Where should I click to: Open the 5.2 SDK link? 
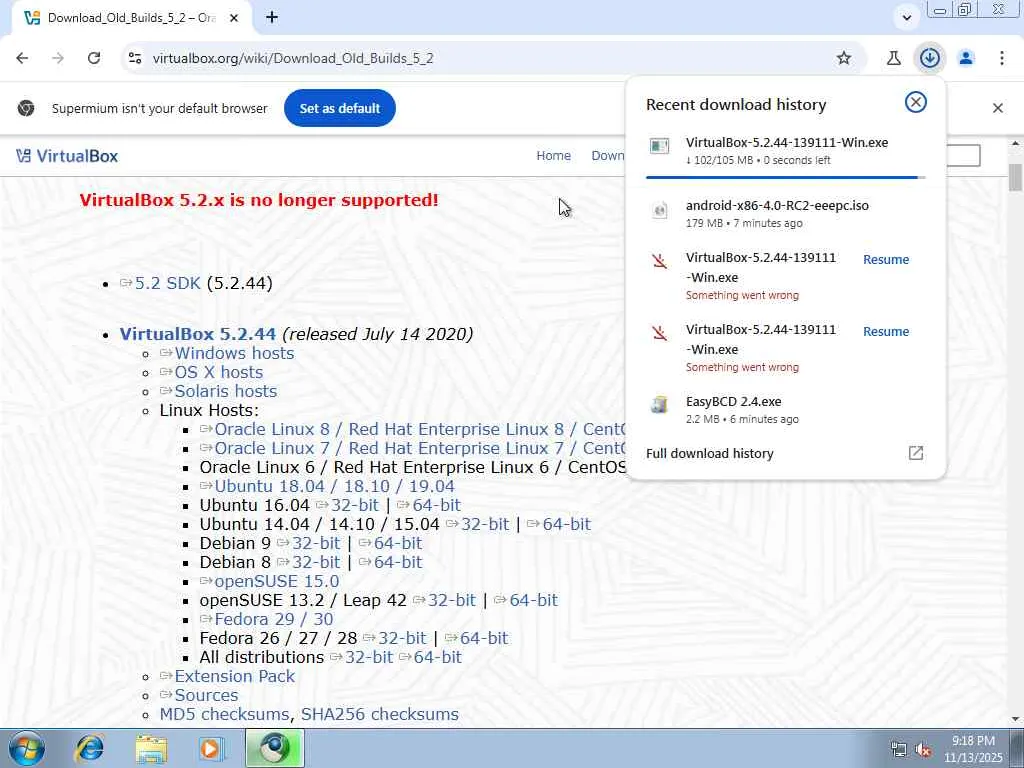click(167, 283)
